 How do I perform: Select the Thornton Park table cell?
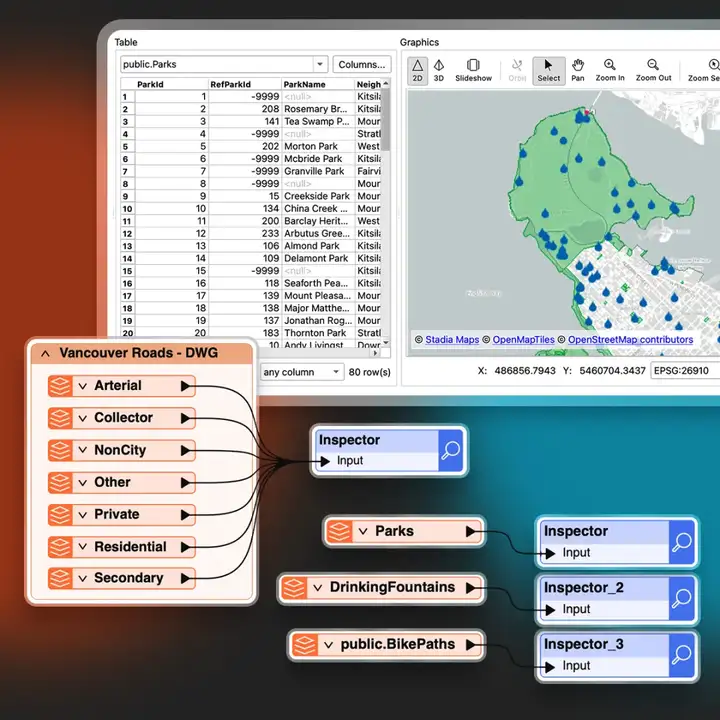(318, 333)
